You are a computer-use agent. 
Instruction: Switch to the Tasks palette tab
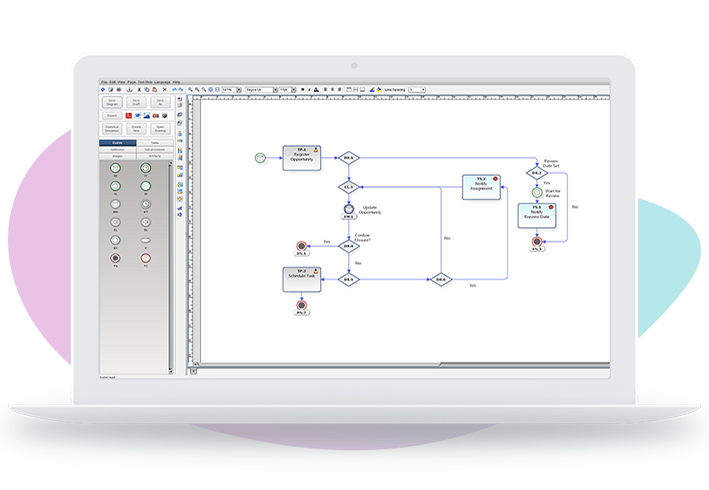[153, 143]
